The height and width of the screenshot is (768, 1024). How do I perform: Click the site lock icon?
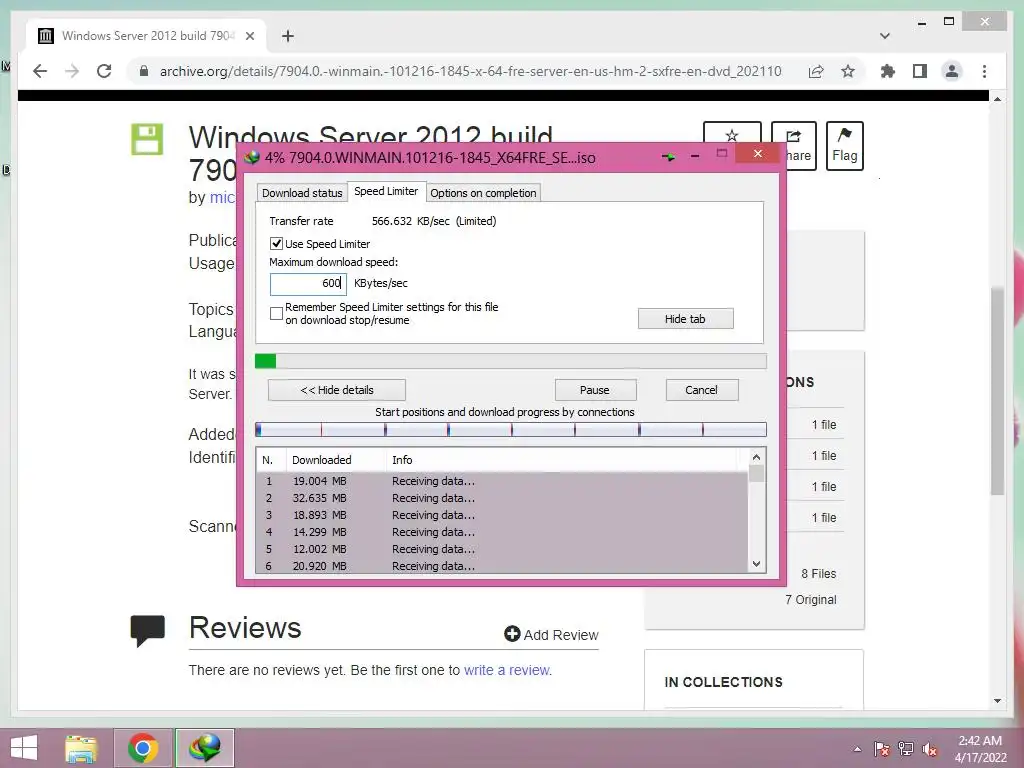point(144,71)
